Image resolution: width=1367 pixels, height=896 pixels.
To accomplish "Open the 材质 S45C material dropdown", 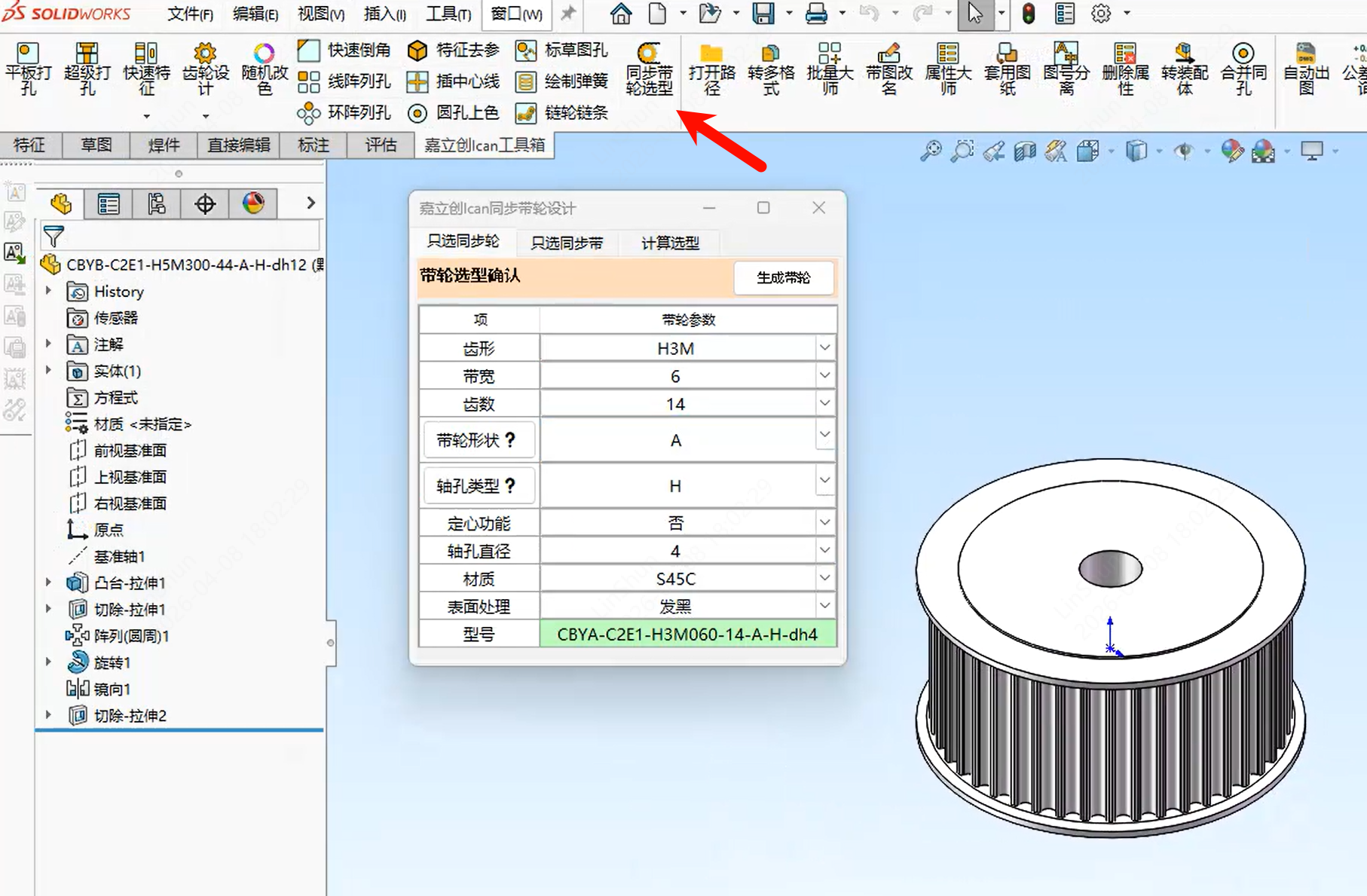I will tap(824, 579).
